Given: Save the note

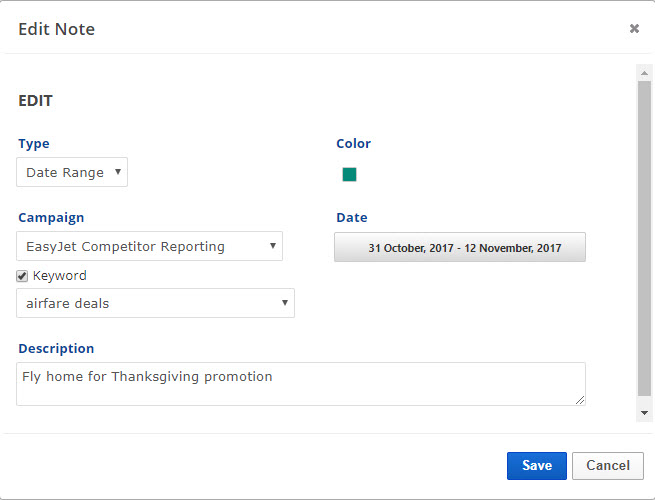Looking at the screenshot, I should 536,466.
